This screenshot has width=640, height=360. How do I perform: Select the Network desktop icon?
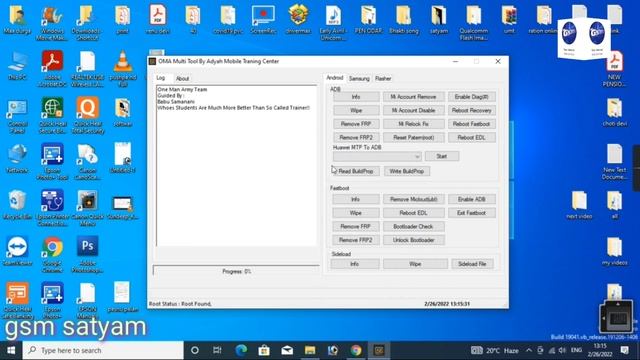click(x=17, y=158)
